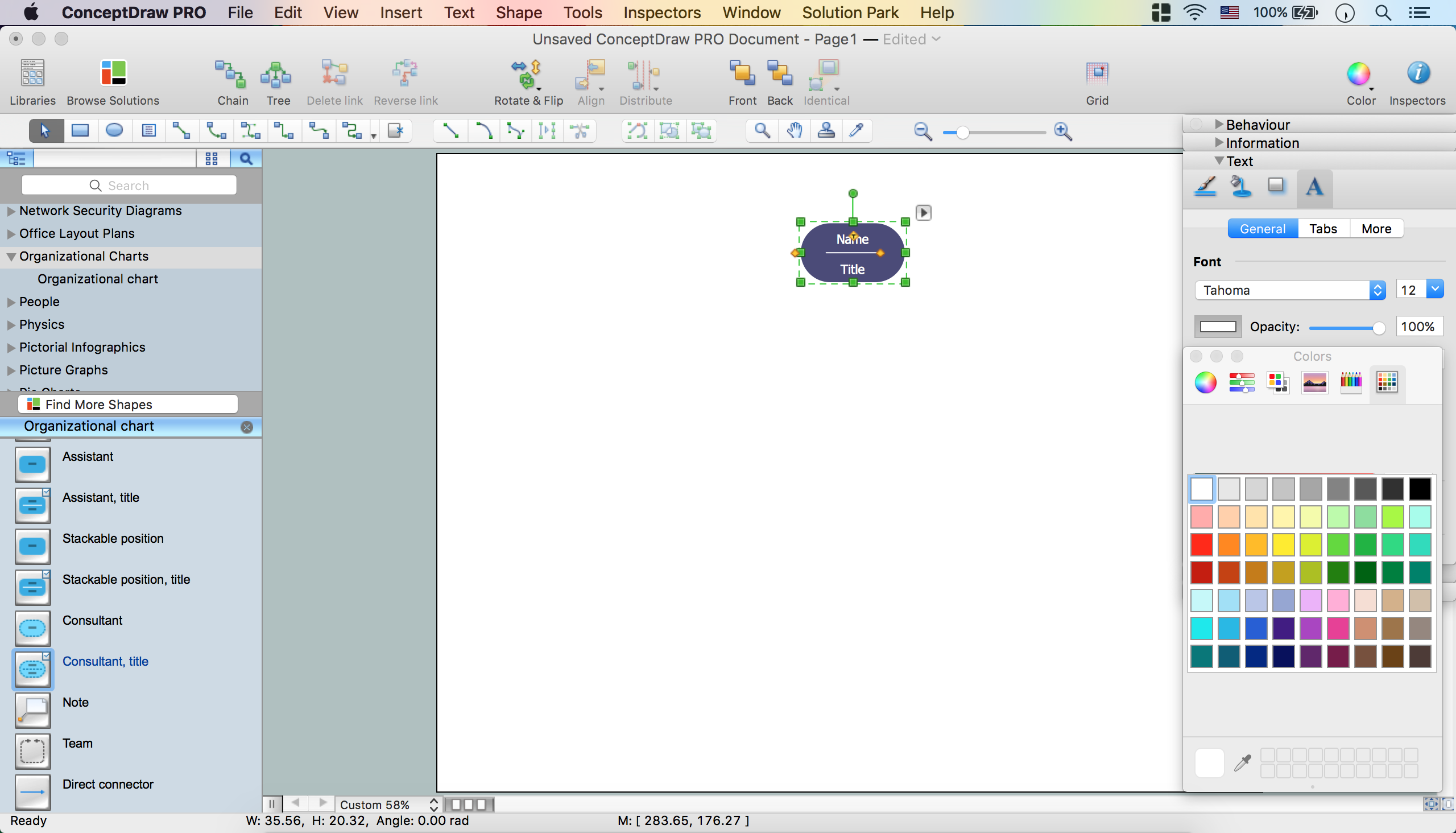The image size is (1456, 833).
Task: Click the library Search field
Action: point(129,185)
